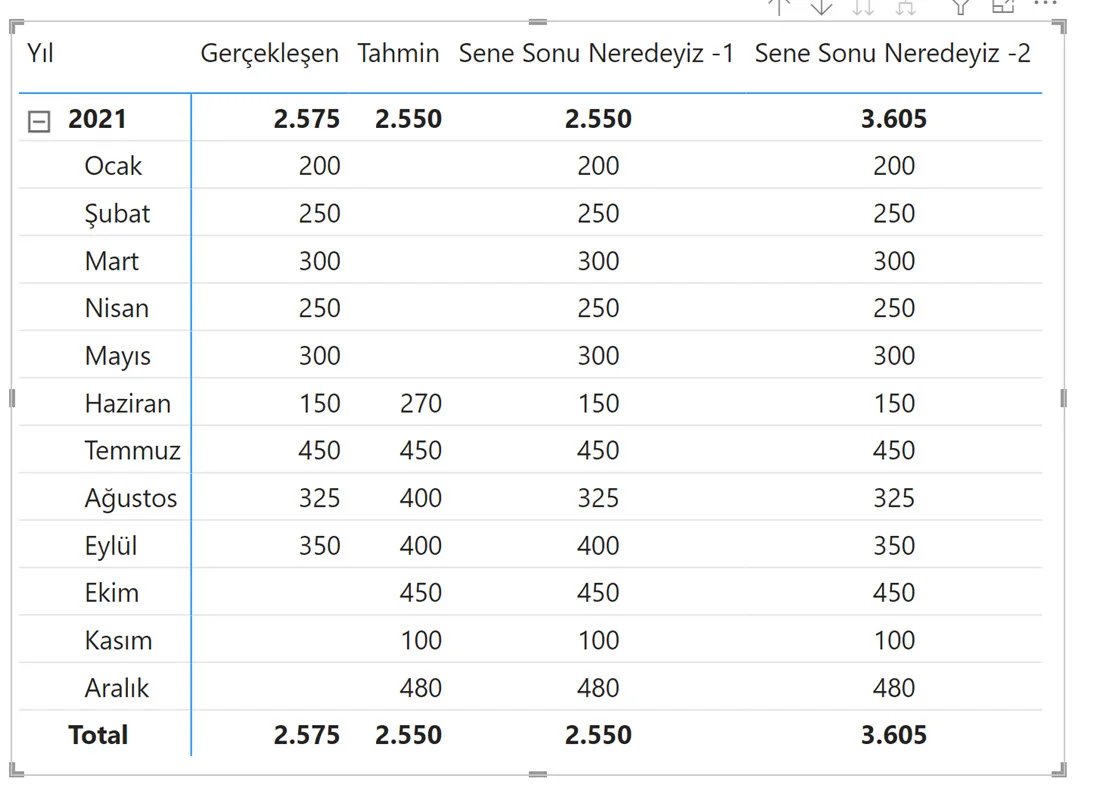Click Sene Sonu Neredeyiz -1 header
This screenshot has height=794, width=1100.
pyautogui.click(x=596, y=54)
